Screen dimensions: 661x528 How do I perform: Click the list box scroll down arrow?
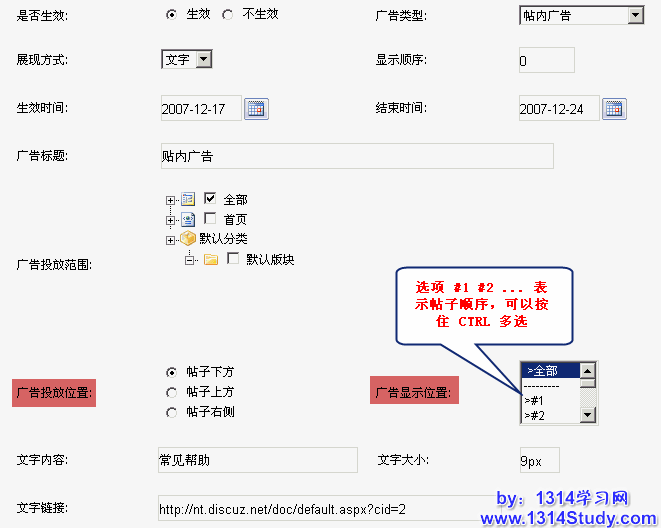pos(588,414)
